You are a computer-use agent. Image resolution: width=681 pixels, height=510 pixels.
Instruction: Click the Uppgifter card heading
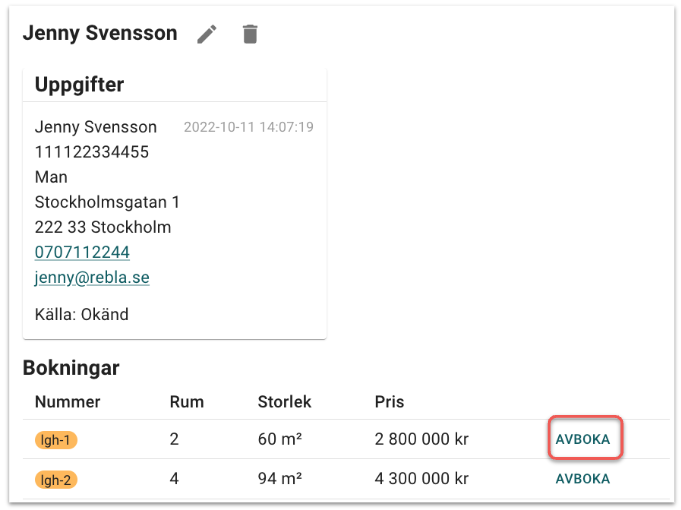[x=80, y=85]
